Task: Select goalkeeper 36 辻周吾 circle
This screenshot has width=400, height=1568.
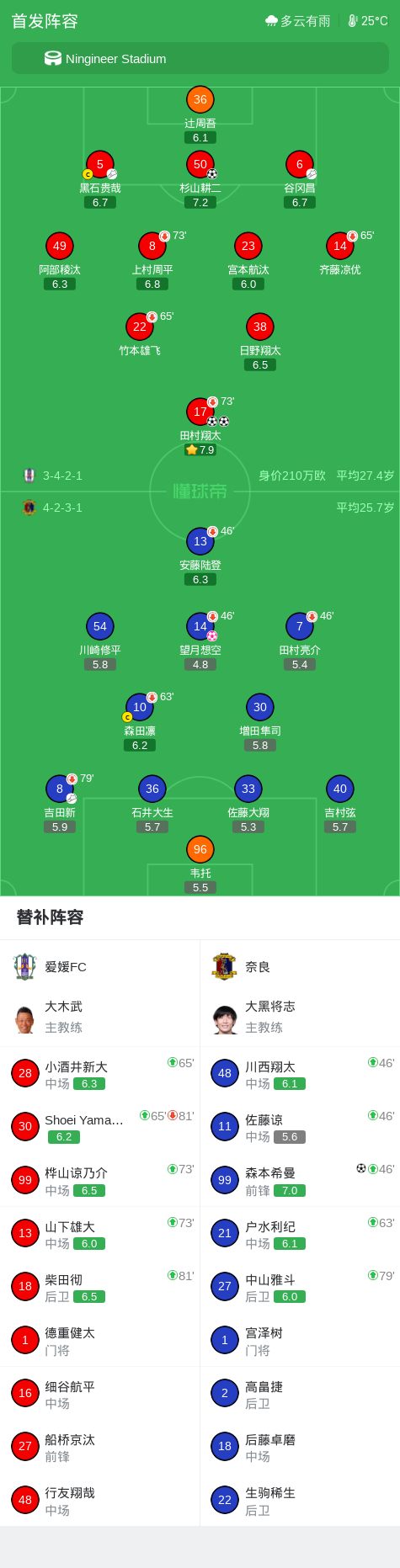Action: [x=200, y=99]
